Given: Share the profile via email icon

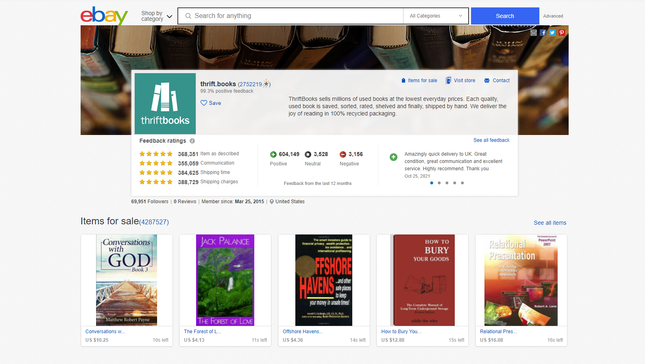Looking at the screenshot, I should point(534,32).
